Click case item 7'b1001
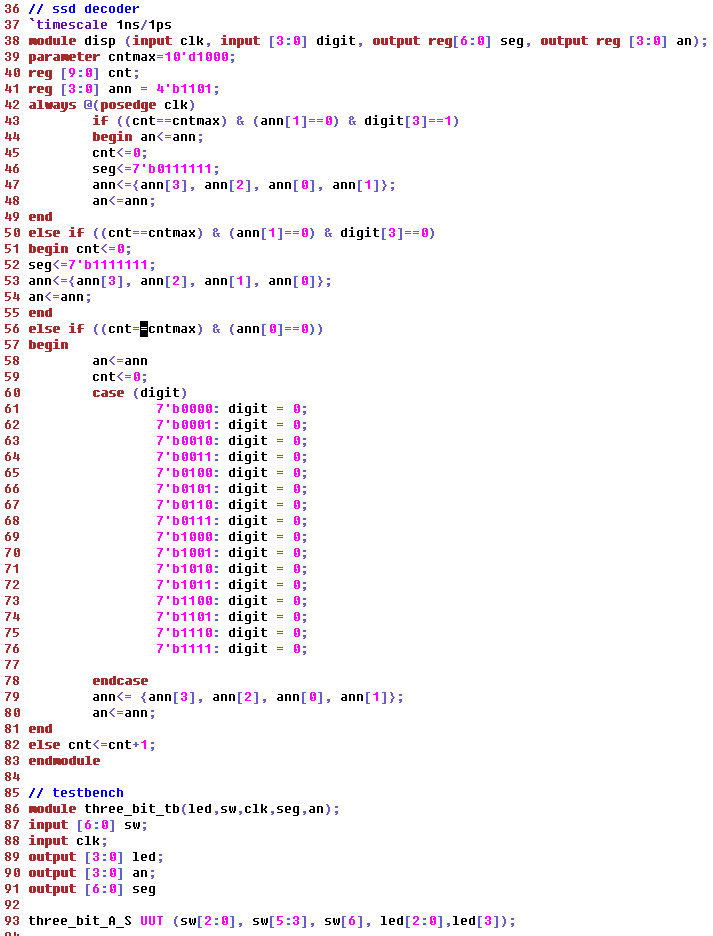The height and width of the screenshot is (936, 713). point(231,553)
